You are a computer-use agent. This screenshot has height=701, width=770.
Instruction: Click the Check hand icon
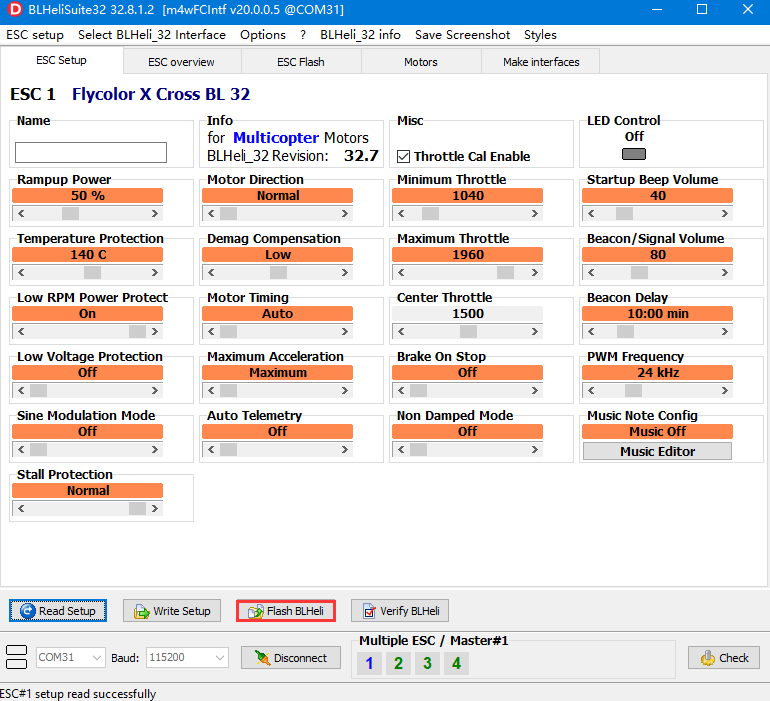pos(708,658)
